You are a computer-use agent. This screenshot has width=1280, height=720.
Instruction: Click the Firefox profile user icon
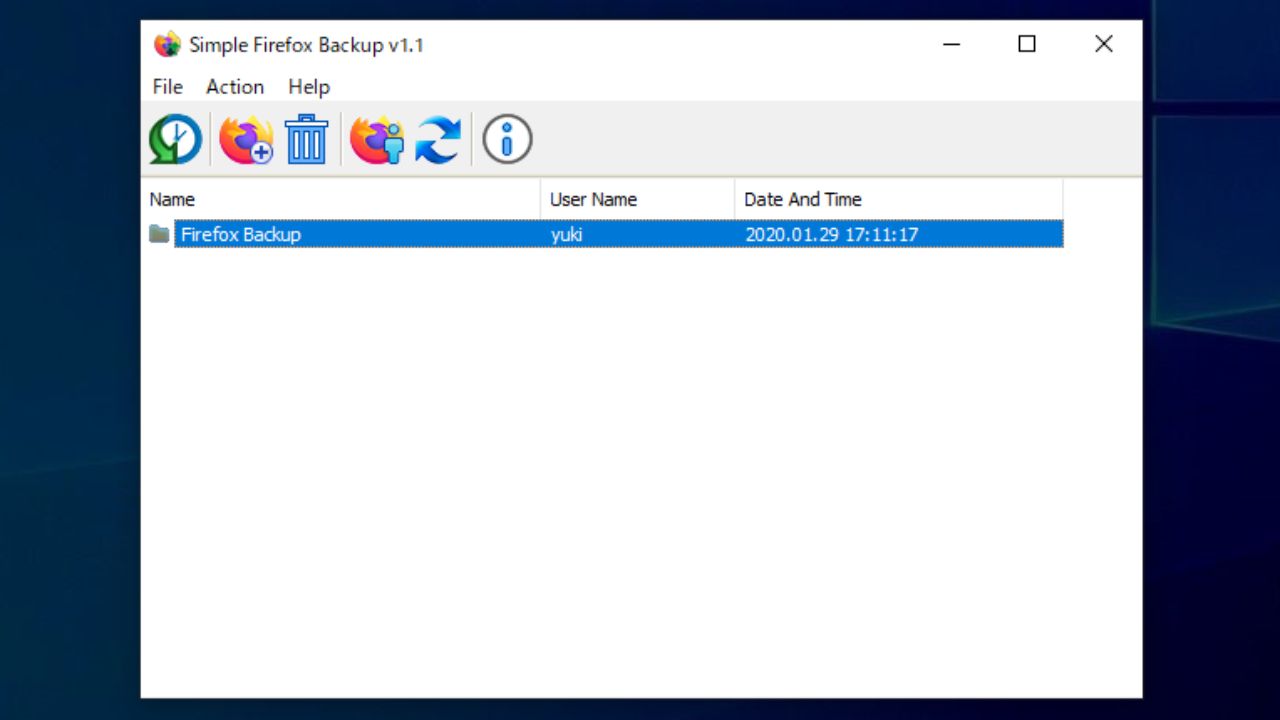click(x=377, y=139)
